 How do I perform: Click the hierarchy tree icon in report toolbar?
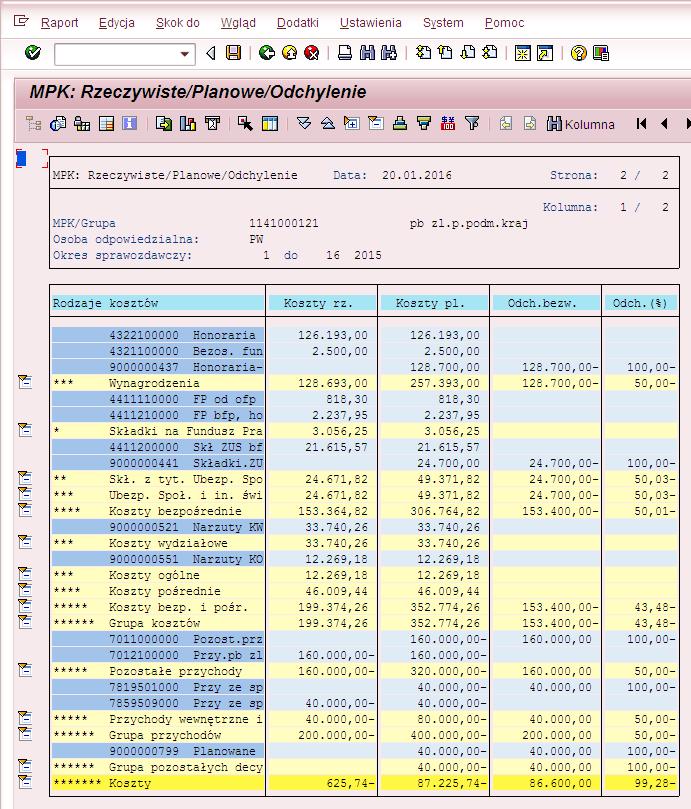(34, 123)
